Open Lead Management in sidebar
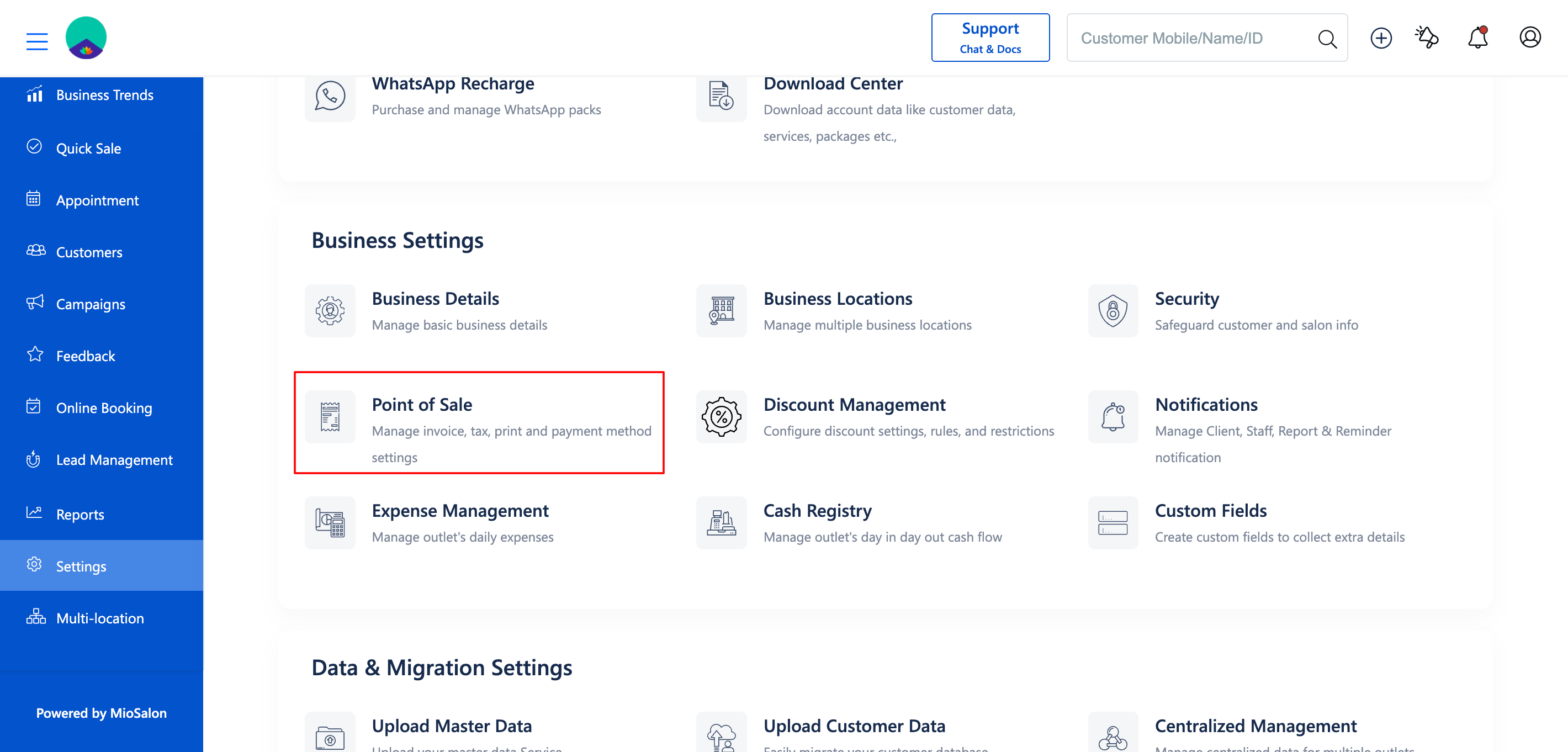 click(x=102, y=459)
